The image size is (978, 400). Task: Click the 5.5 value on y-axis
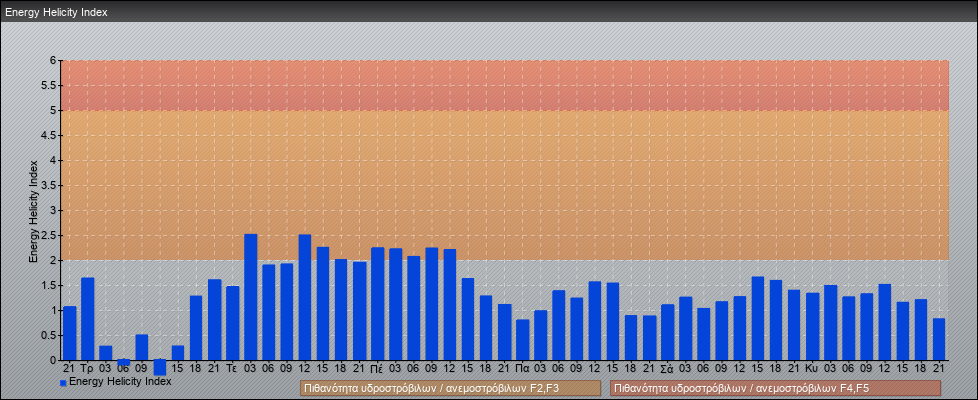46,85
